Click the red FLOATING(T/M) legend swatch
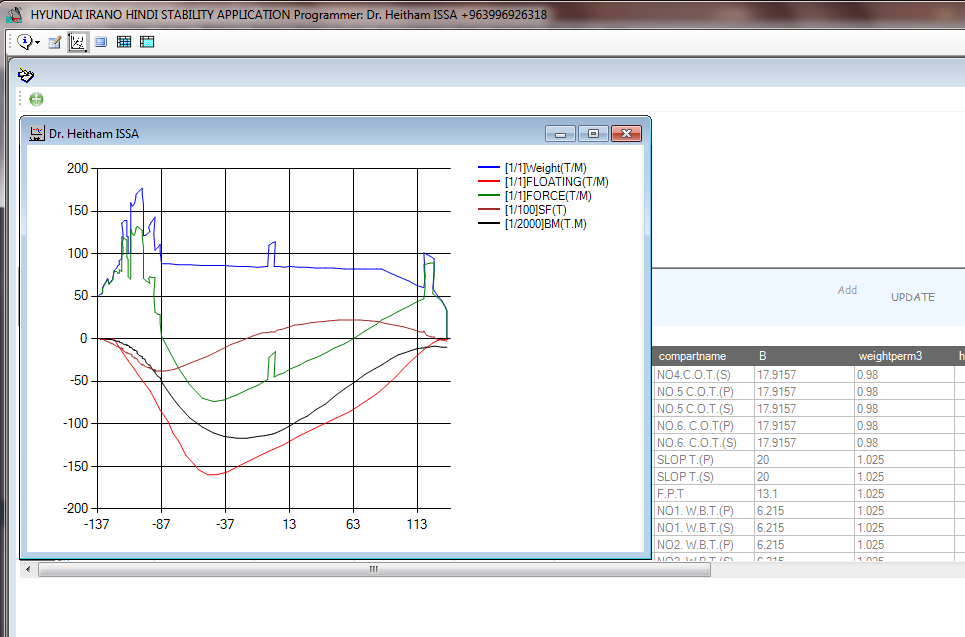The image size is (965, 637). pyautogui.click(x=489, y=182)
